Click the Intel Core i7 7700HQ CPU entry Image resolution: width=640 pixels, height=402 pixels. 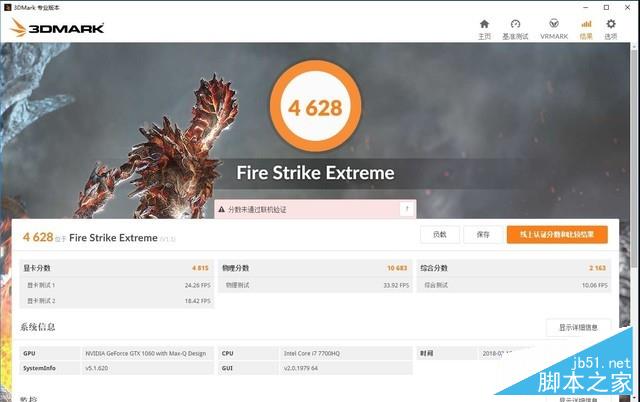point(311,353)
